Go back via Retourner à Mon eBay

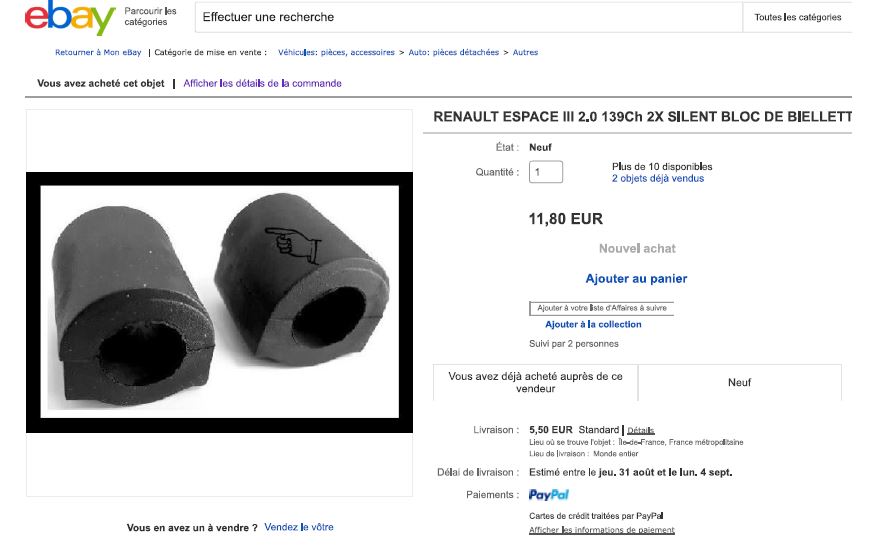point(99,52)
